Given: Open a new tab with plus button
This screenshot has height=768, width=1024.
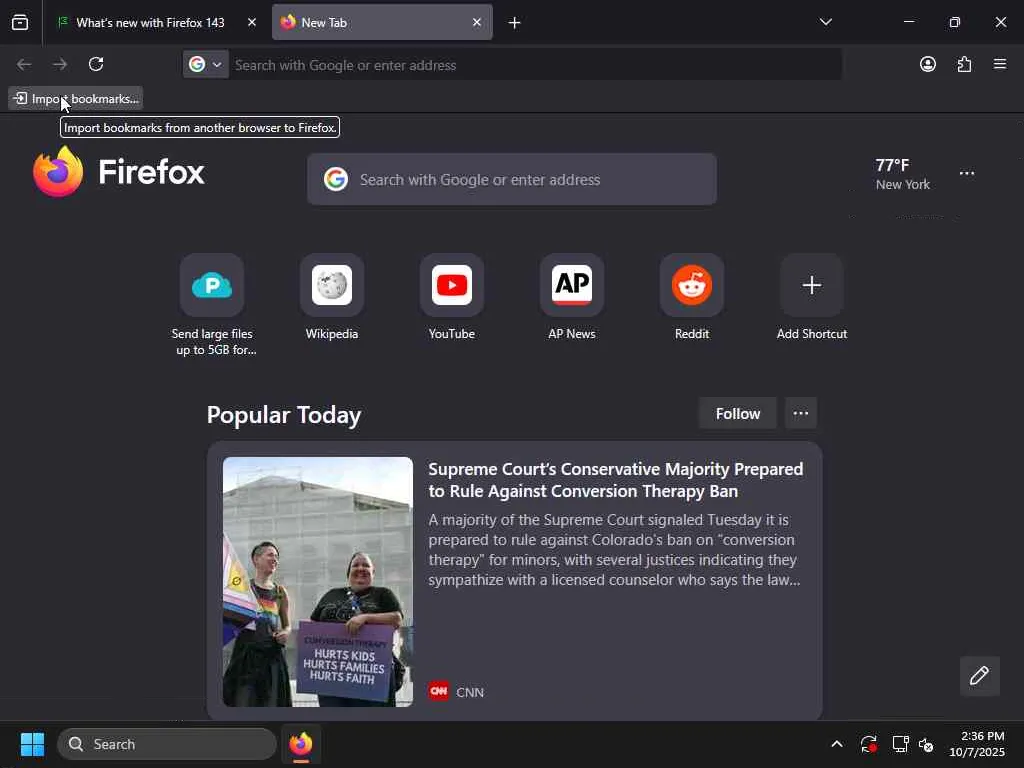Looking at the screenshot, I should [x=515, y=23].
